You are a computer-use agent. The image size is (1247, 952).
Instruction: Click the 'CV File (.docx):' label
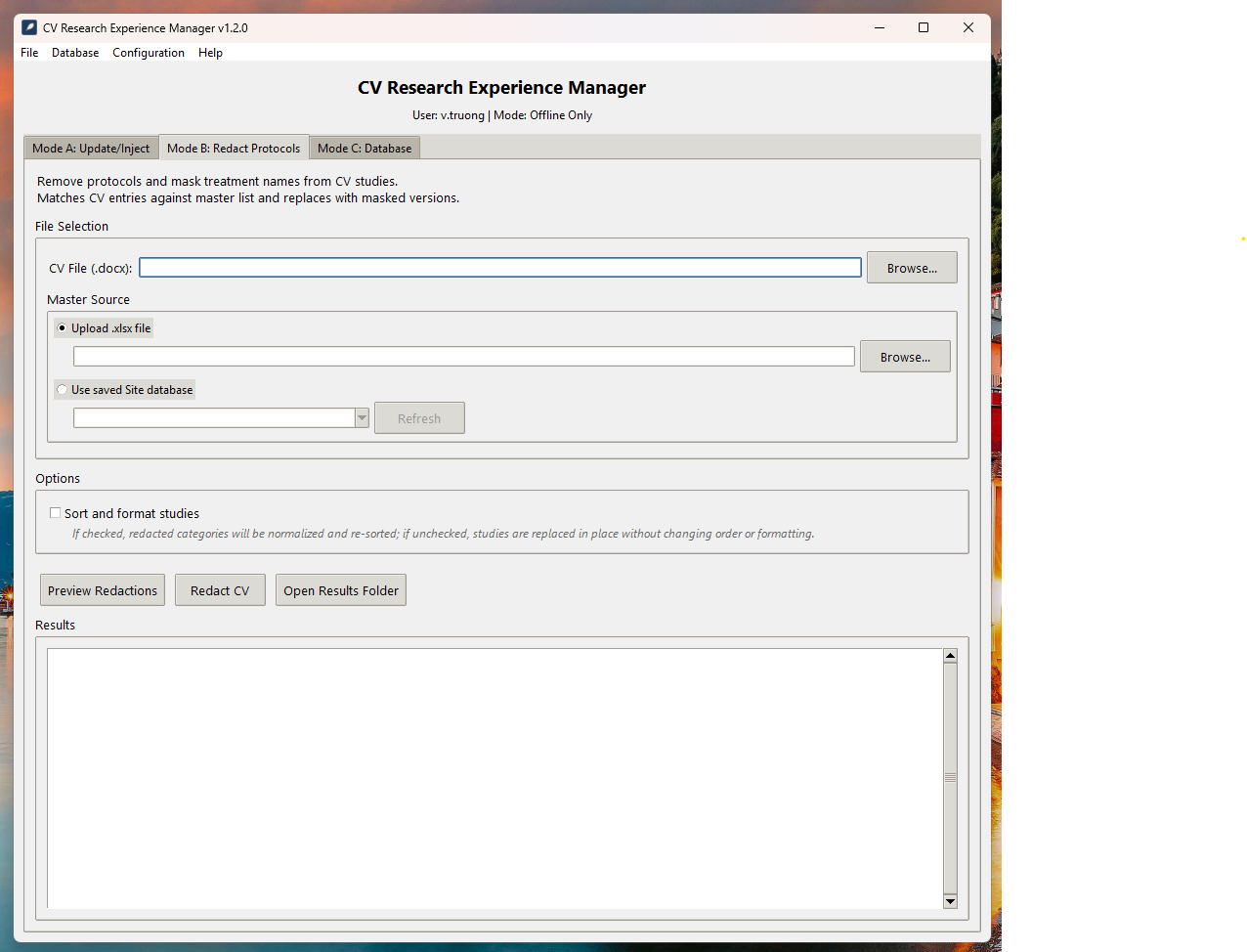[x=90, y=268]
